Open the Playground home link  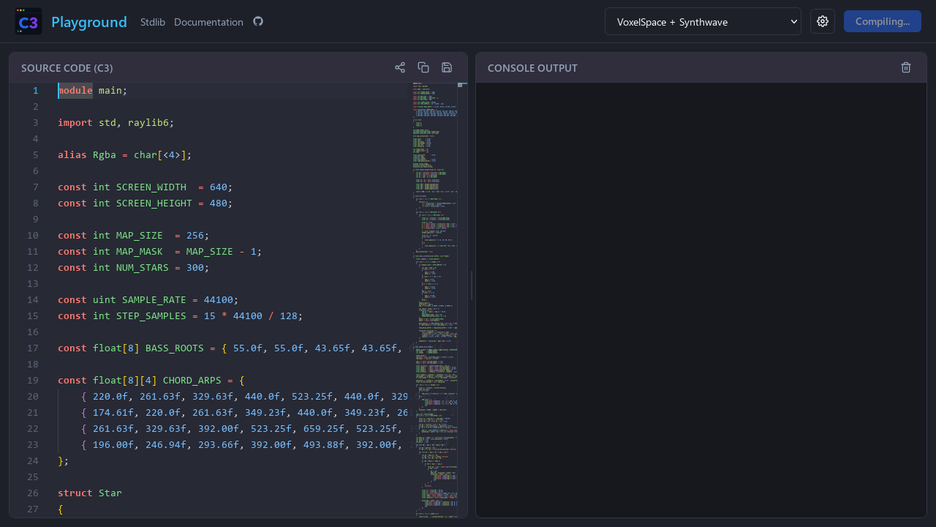coord(89,22)
